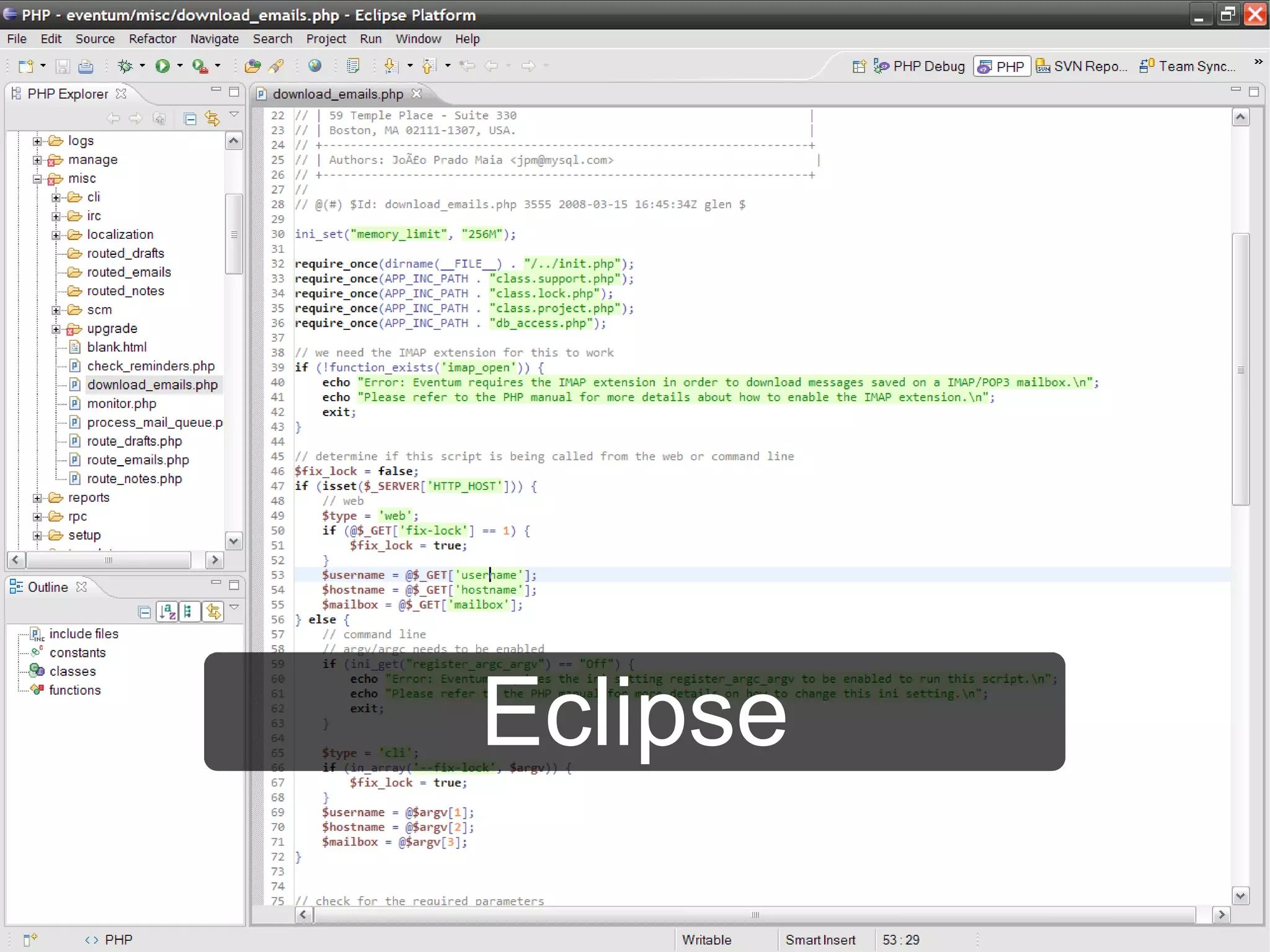Select check_reminders.php file
The width and height of the screenshot is (1270, 952).
pos(151,366)
